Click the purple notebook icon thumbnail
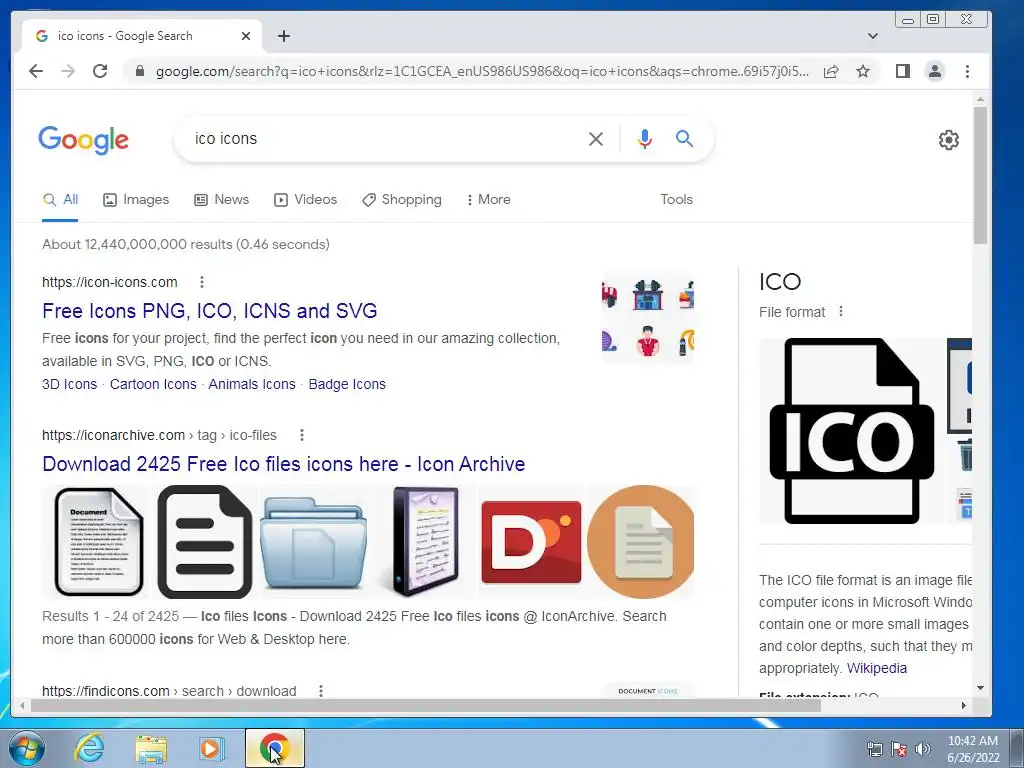1024x768 pixels. pyautogui.click(x=424, y=541)
